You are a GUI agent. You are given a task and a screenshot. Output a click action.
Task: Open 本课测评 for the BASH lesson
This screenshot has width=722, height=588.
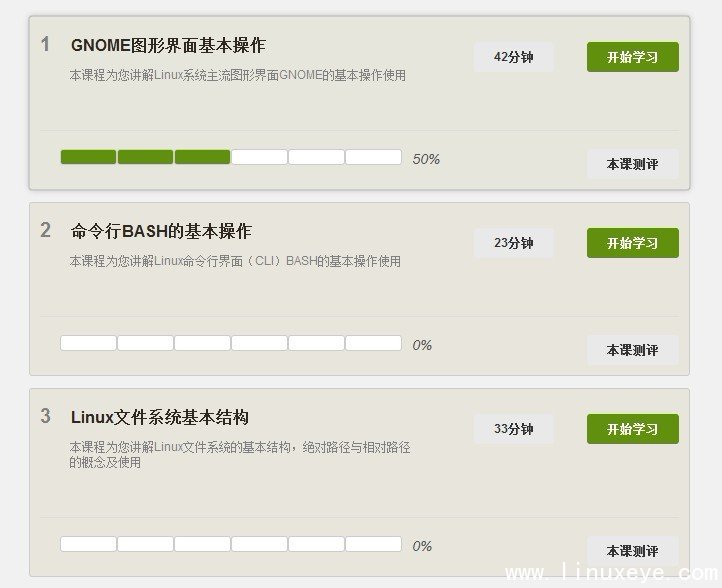(x=633, y=350)
